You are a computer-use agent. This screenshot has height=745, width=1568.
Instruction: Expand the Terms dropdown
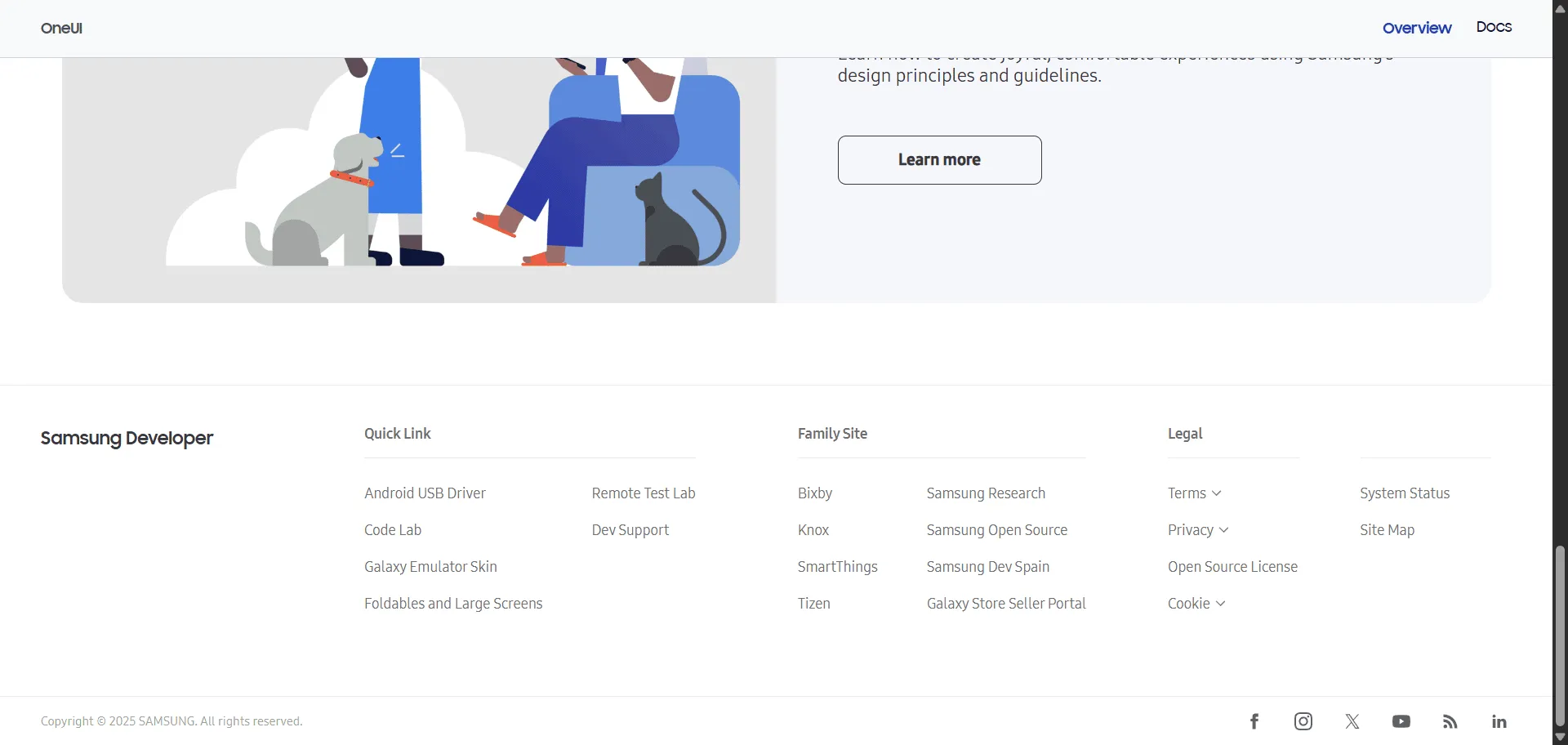(1195, 493)
